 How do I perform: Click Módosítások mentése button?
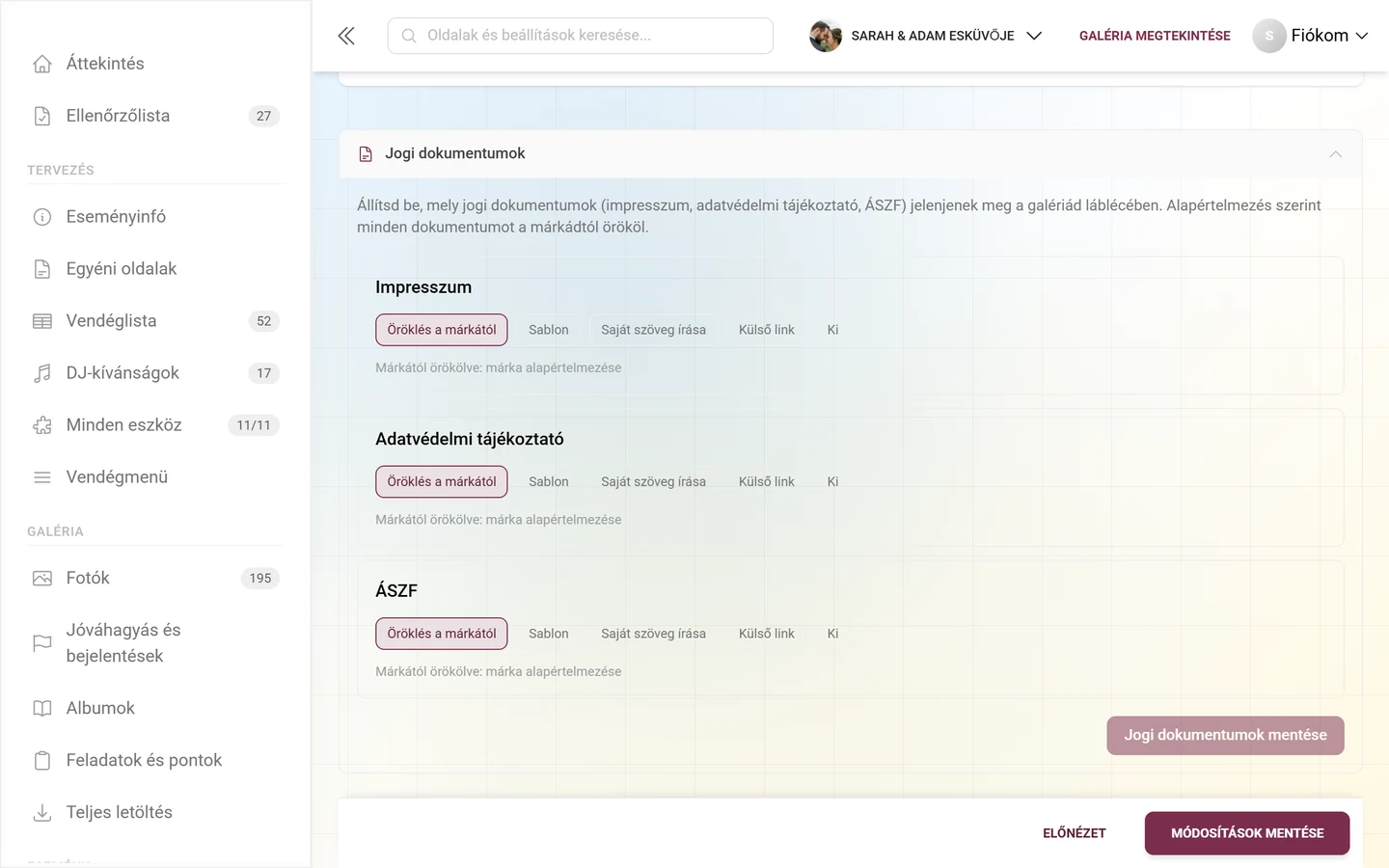pyautogui.click(x=1247, y=833)
